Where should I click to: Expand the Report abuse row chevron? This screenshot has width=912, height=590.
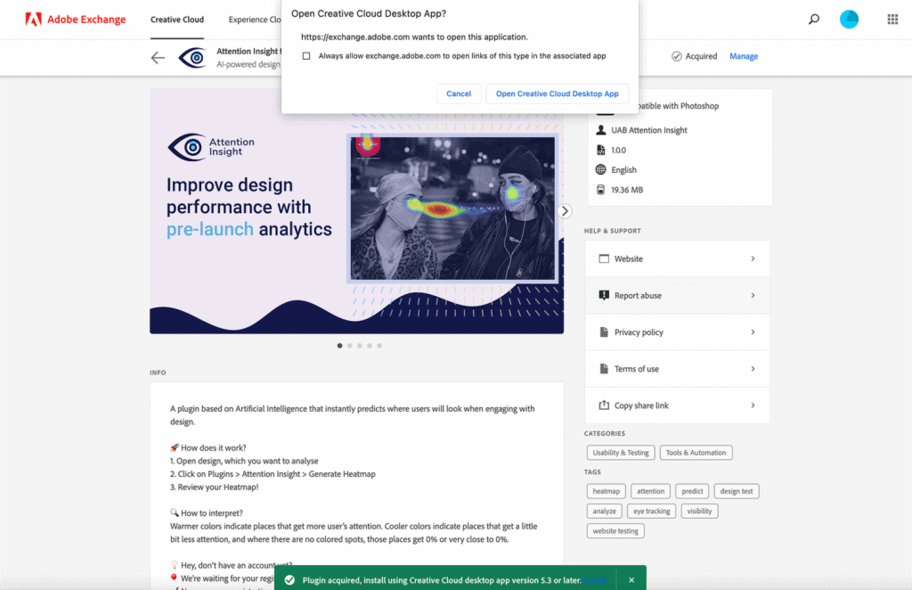[753, 295]
